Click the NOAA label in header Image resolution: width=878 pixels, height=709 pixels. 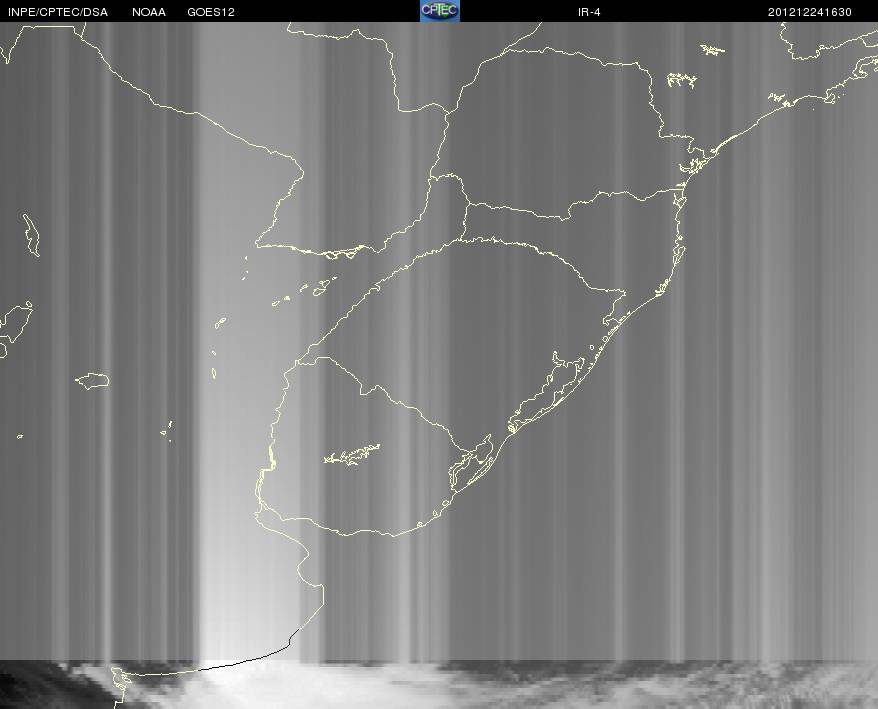coord(149,12)
